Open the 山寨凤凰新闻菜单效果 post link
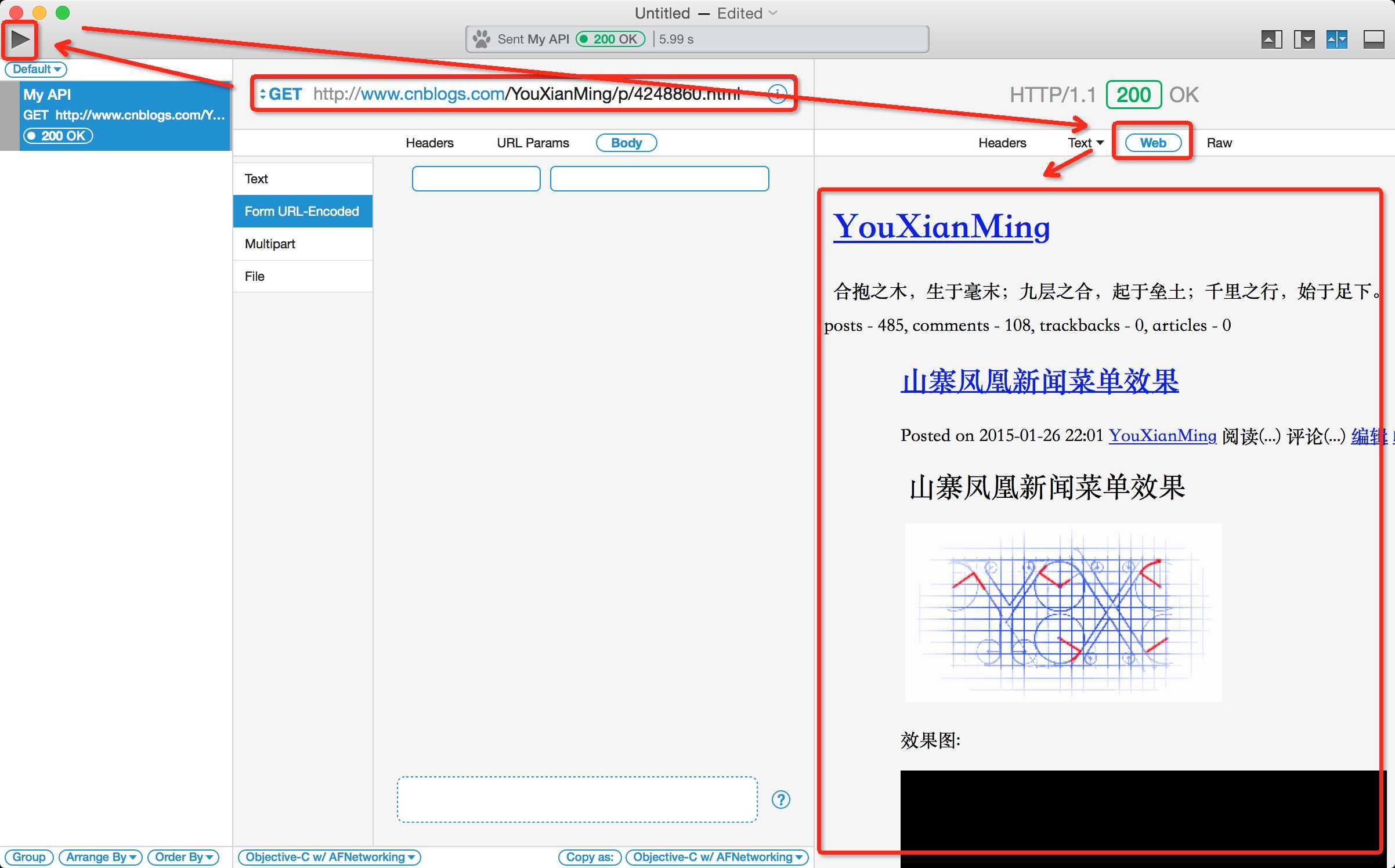The width and height of the screenshot is (1395, 868). [1039, 381]
